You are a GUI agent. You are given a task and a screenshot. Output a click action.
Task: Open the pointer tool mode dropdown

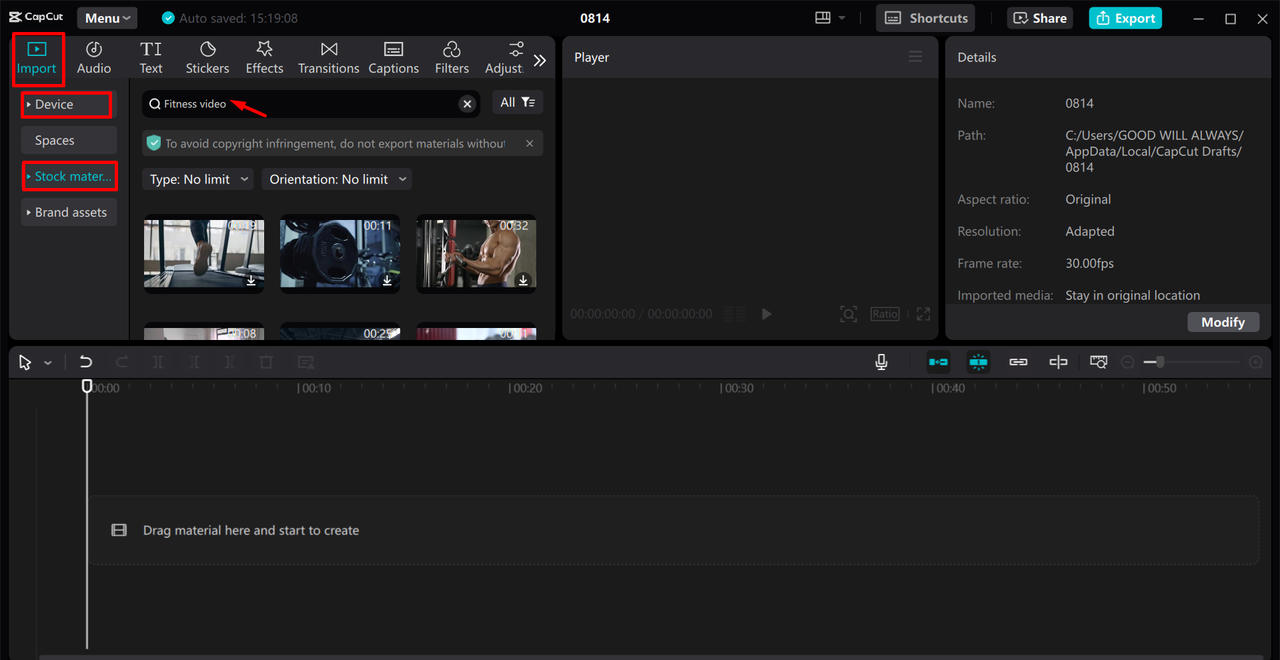tap(48, 362)
